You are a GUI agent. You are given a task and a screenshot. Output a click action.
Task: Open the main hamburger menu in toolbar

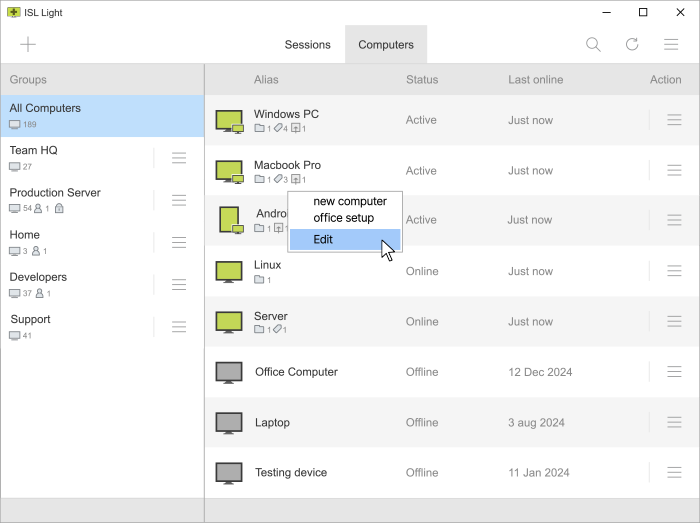(x=672, y=44)
